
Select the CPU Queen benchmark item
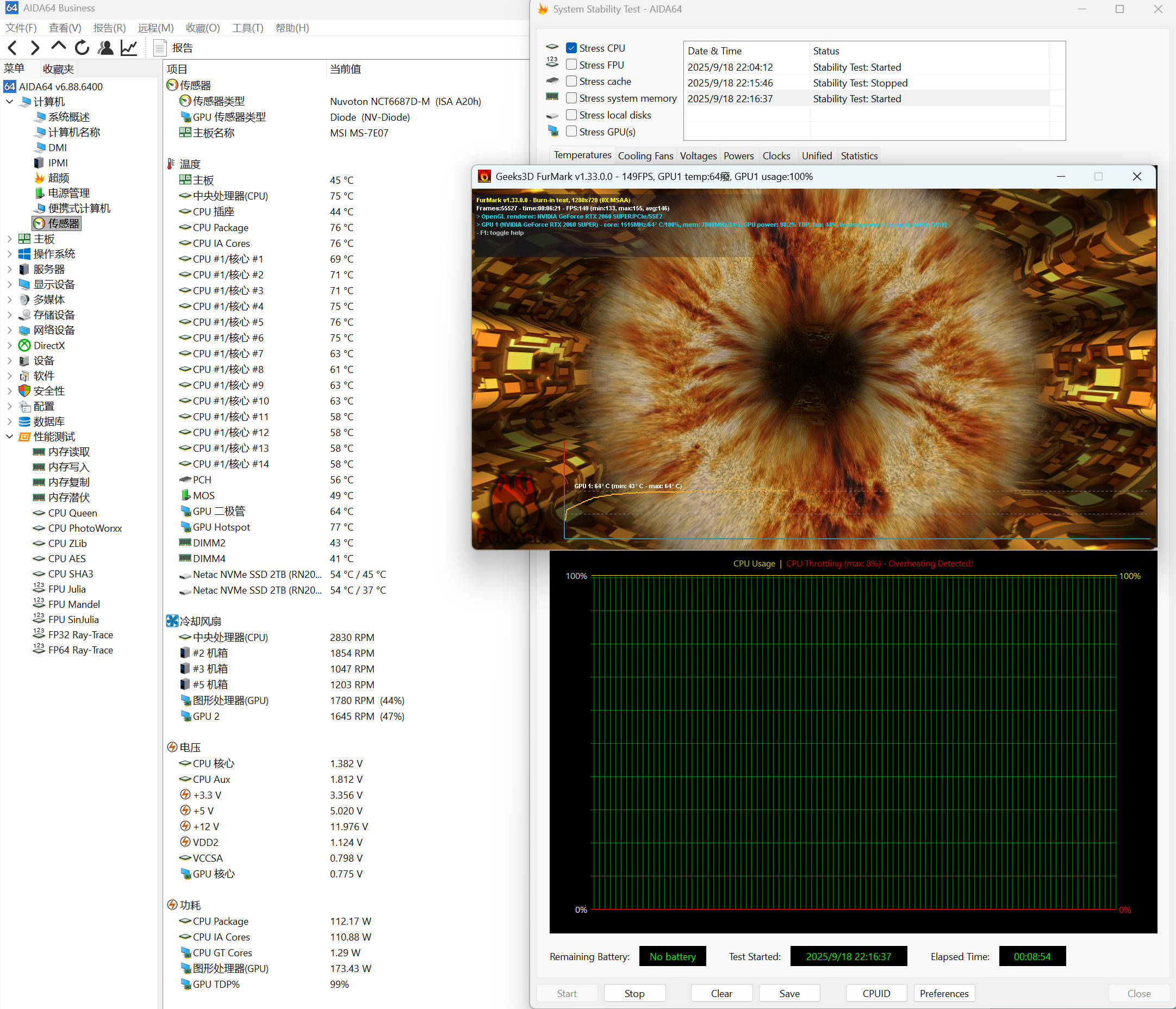(x=72, y=513)
